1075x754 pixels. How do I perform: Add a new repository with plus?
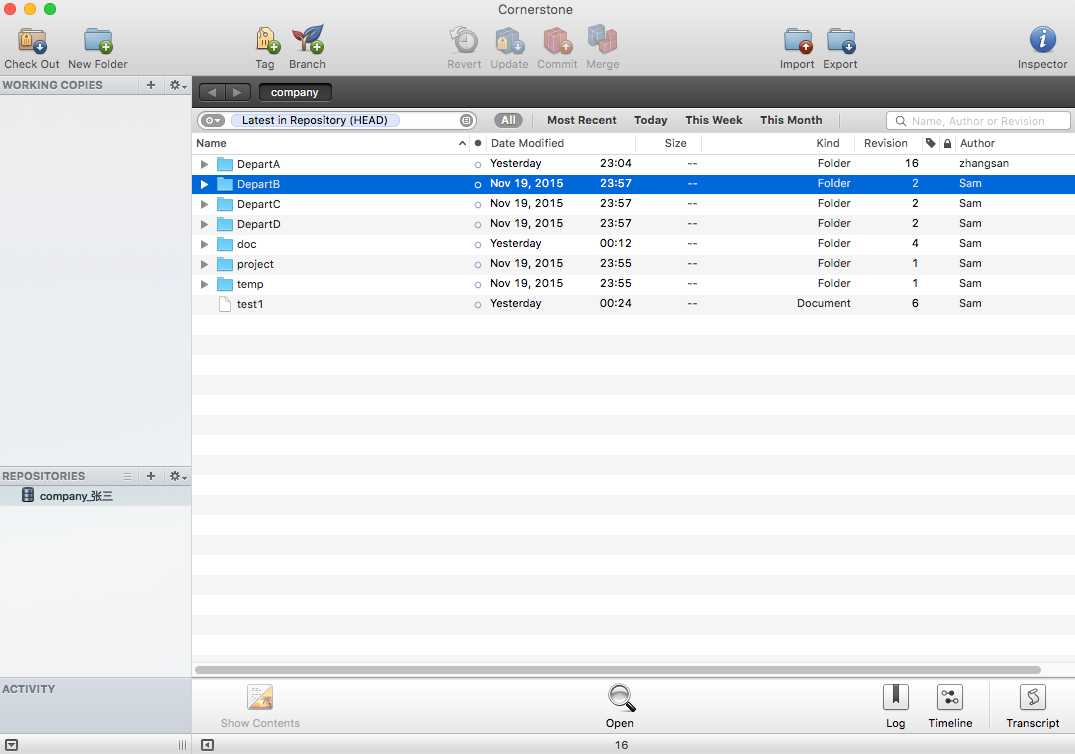tap(151, 476)
